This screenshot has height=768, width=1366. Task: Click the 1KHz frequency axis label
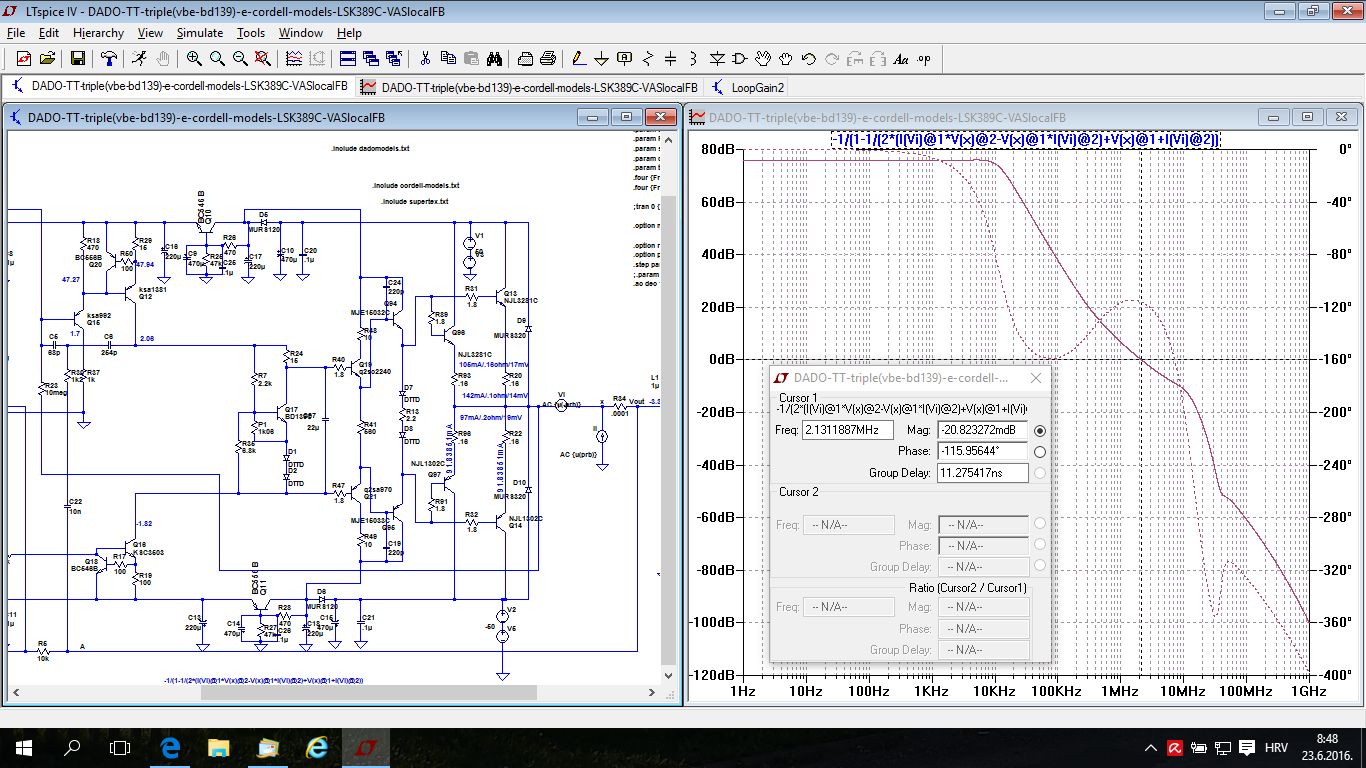click(931, 691)
